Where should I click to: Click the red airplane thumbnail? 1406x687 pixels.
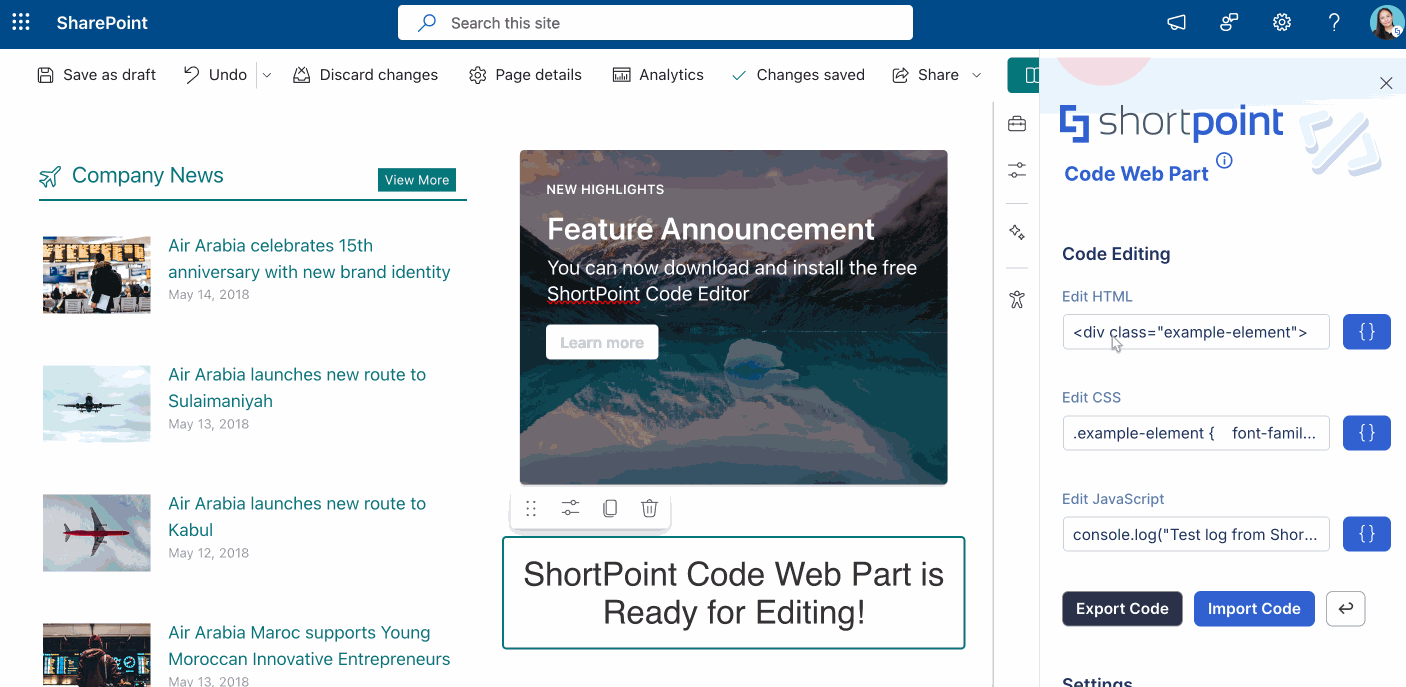97,533
